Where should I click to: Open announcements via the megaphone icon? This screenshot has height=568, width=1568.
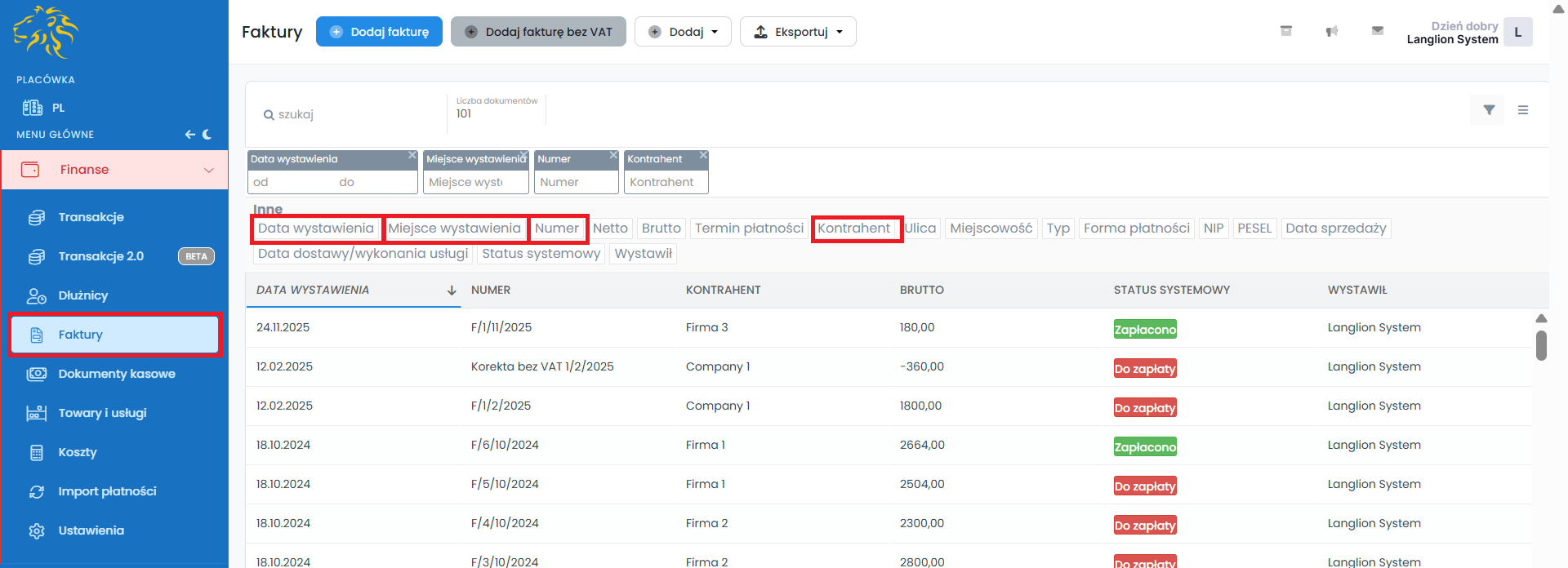[1331, 31]
